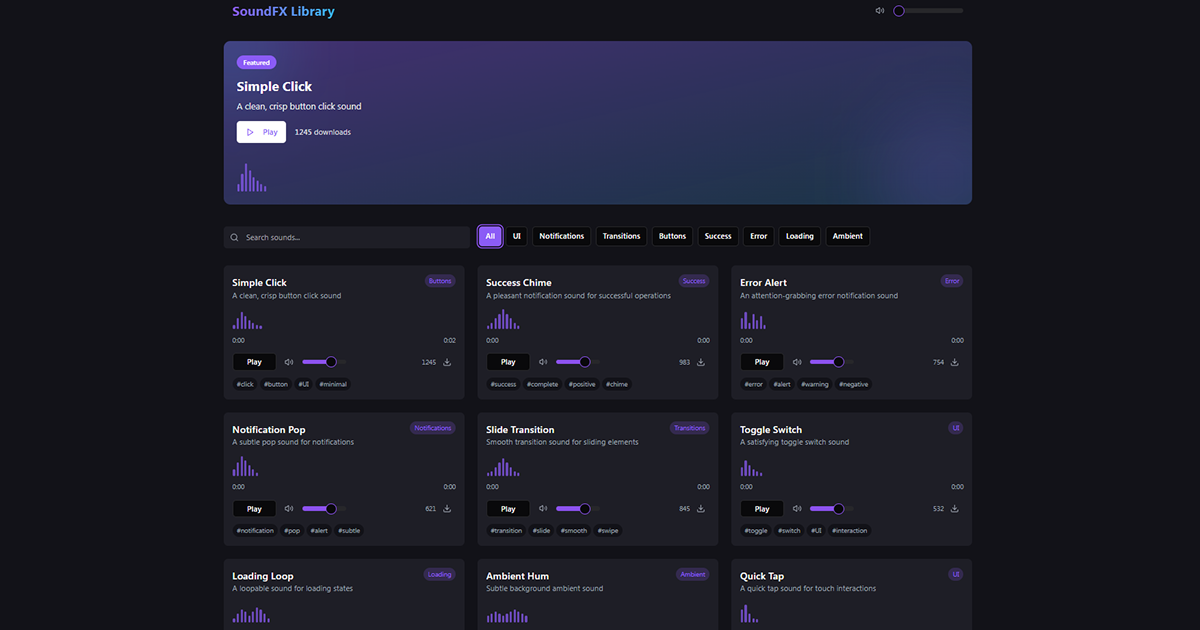Filter by Buttons category
The height and width of the screenshot is (630, 1200).
coord(672,236)
